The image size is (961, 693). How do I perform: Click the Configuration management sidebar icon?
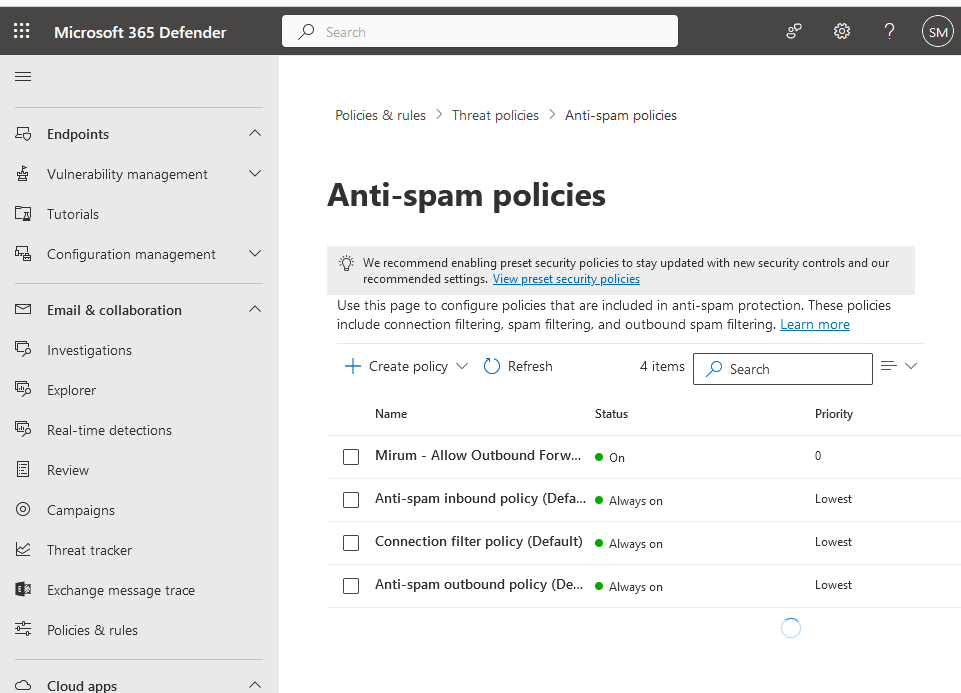(23, 254)
